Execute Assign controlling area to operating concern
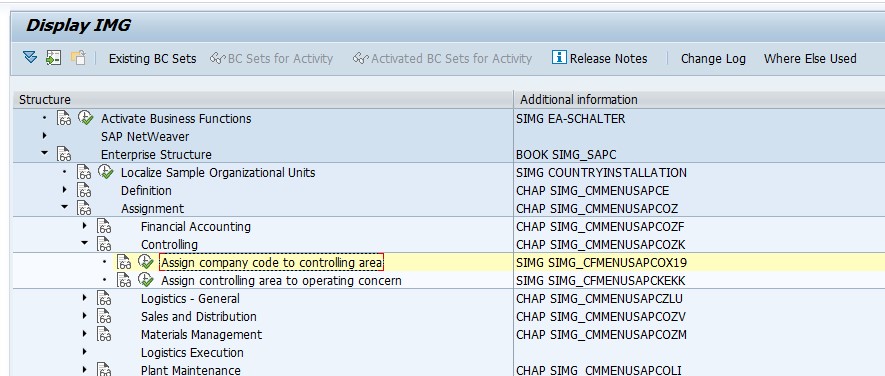Image resolution: width=885 pixels, height=376 pixels. [x=146, y=280]
